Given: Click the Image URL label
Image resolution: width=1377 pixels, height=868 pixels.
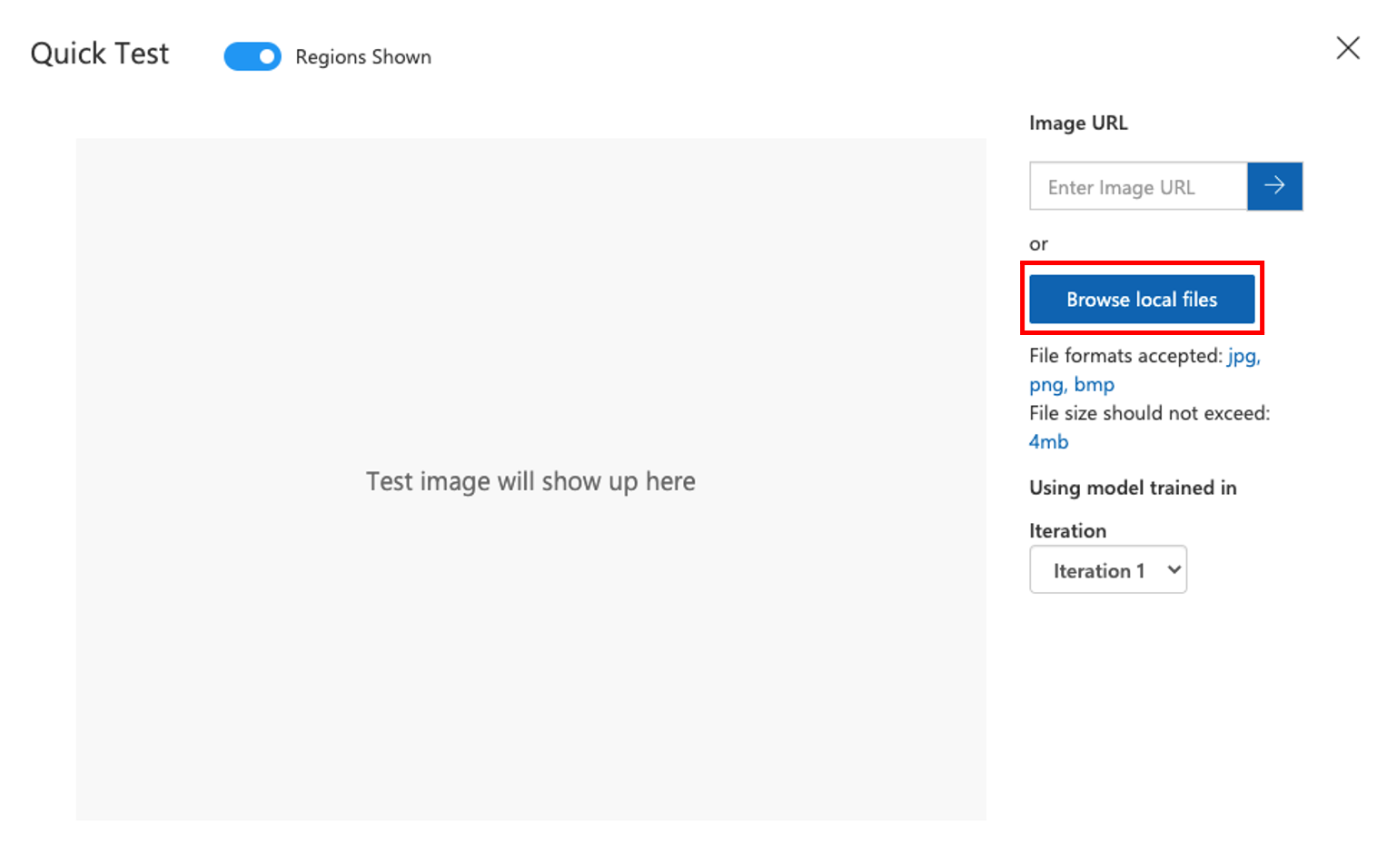Looking at the screenshot, I should pos(1078,123).
